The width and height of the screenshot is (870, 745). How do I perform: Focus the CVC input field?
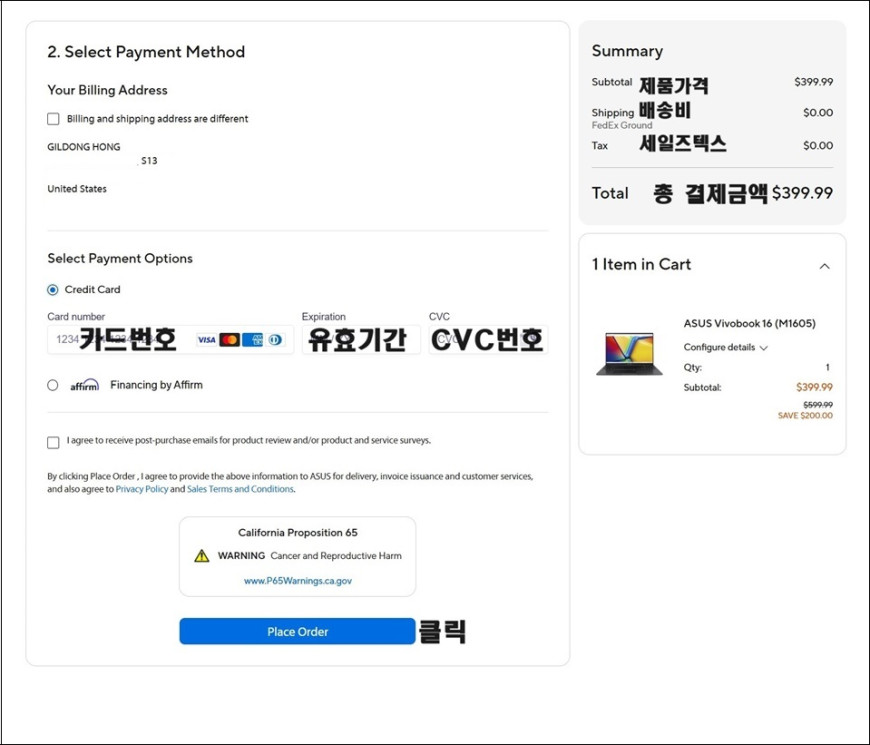(488, 339)
